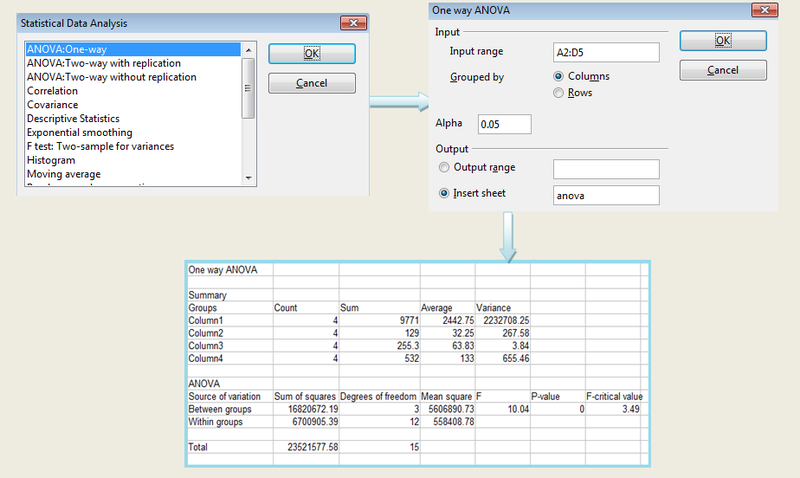
Task: Select the Columns grouping option
Action: pyautogui.click(x=558, y=76)
